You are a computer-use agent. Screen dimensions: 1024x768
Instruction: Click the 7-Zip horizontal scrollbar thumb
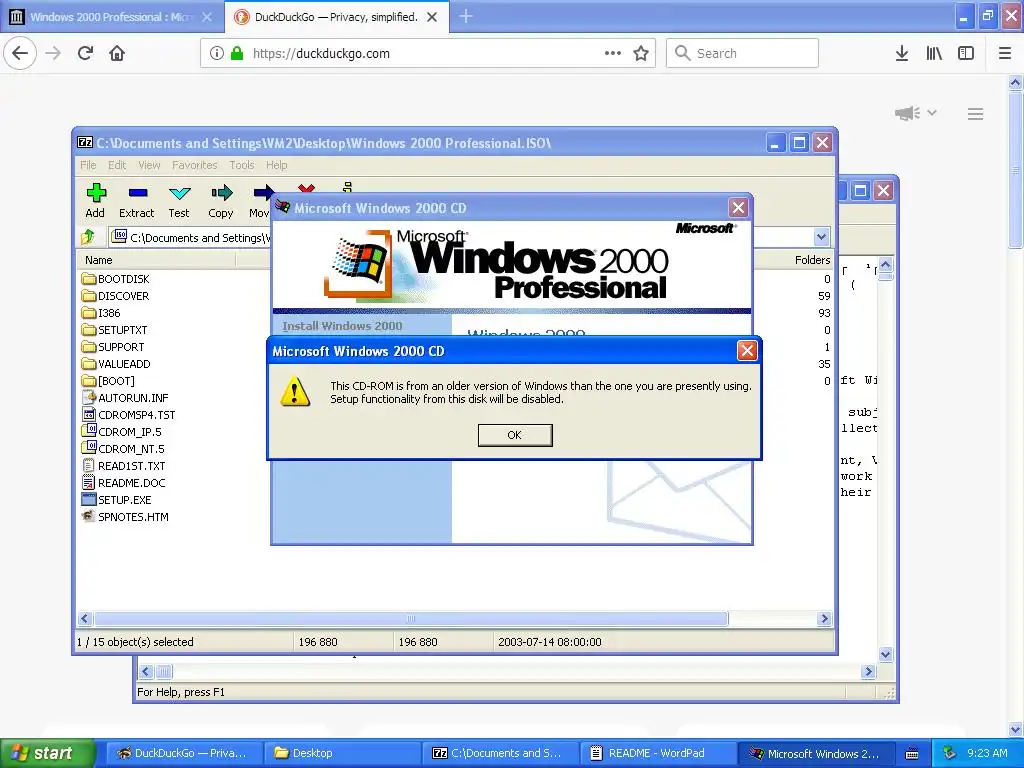tap(411, 618)
